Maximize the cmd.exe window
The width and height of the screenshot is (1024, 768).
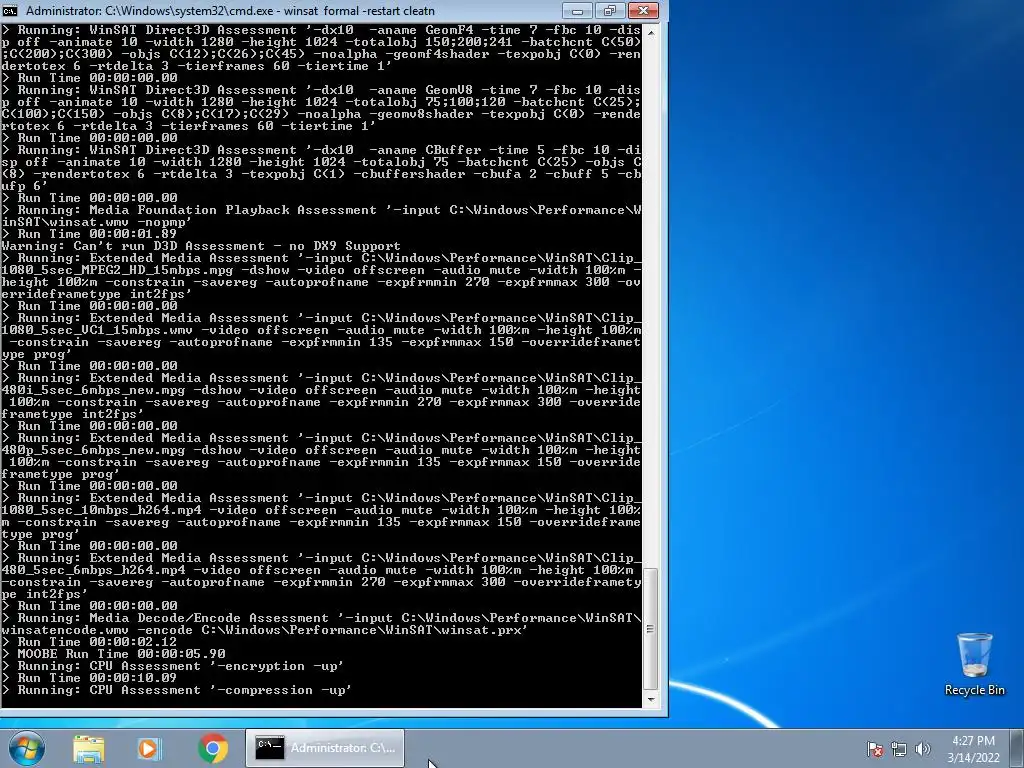click(610, 10)
